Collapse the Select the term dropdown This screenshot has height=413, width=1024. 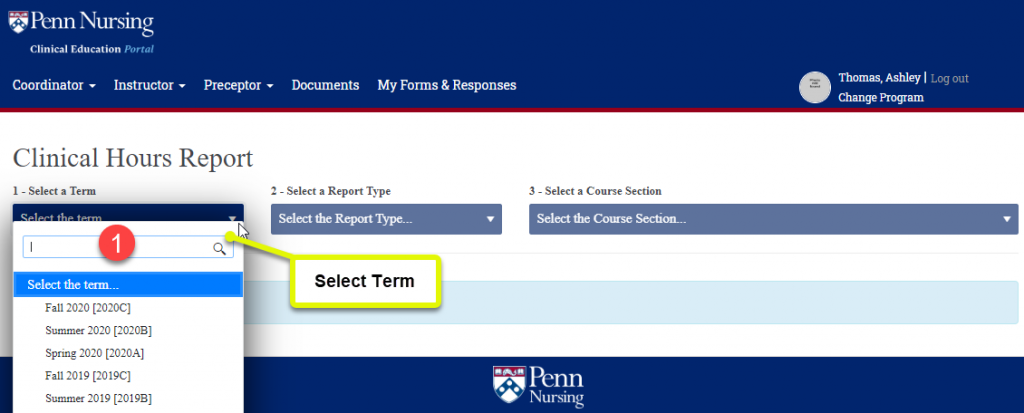127,218
